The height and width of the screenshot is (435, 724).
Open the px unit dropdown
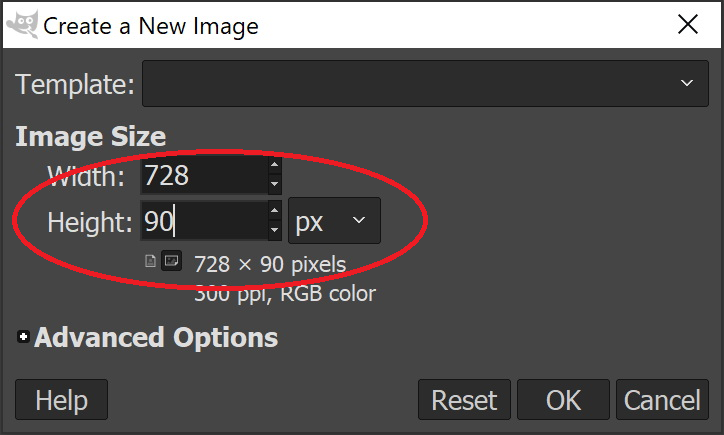click(334, 221)
